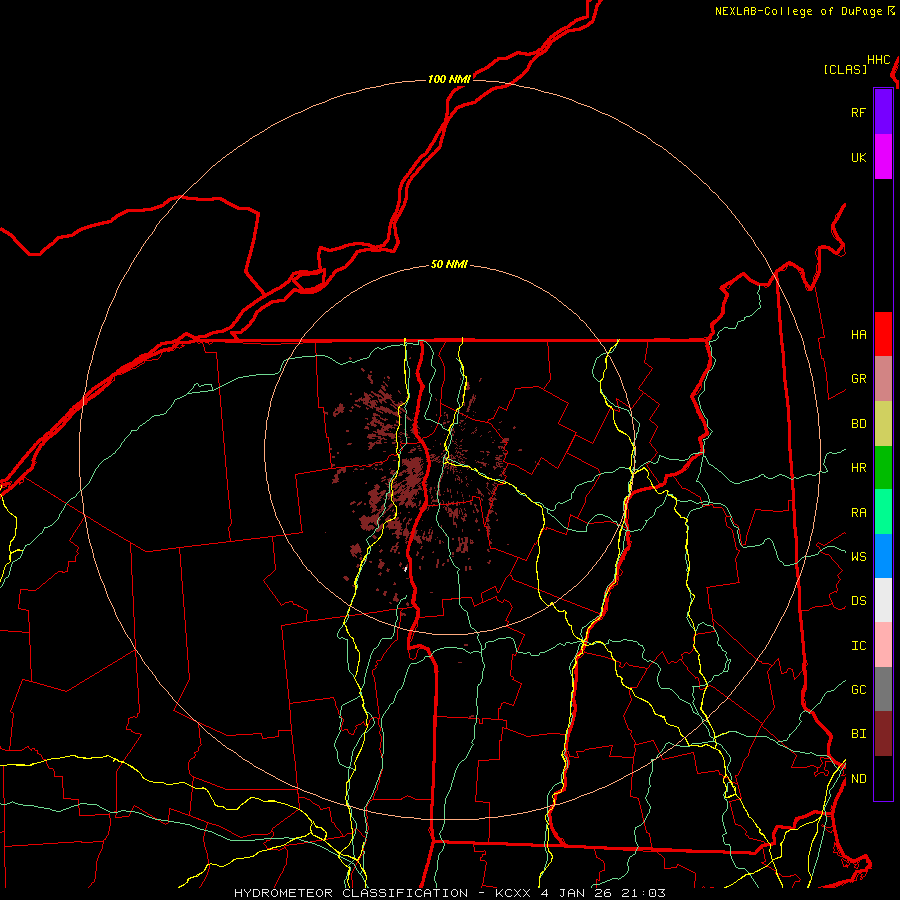Click the HR legend label
Image resolution: width=900 pixels, height=900 pixels.
[x=858, y=468]
